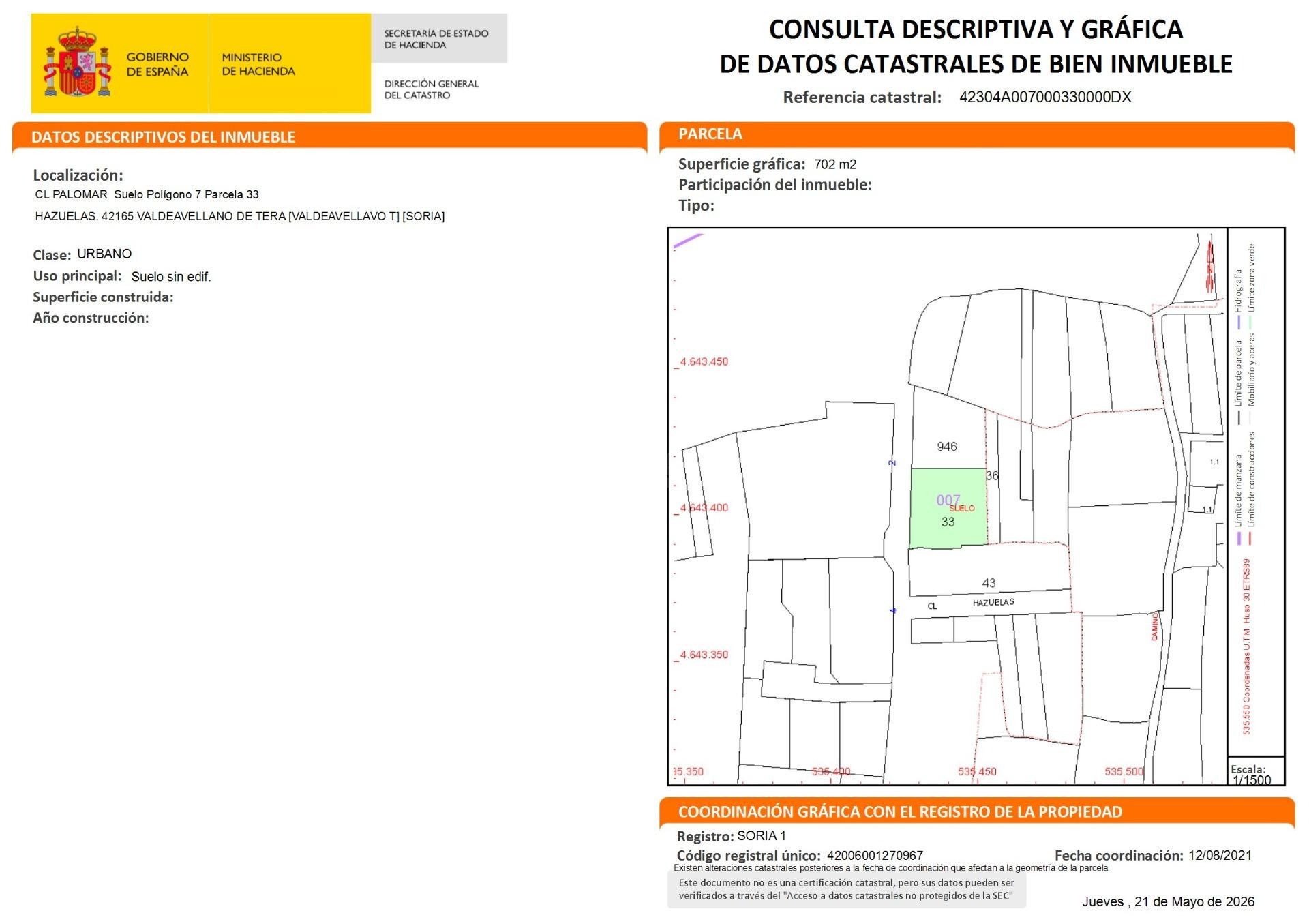Select the value 'Suelo sin edif.'
Image resolution: width=1309 pixels, height=924 pixels.
pyautogui.click(x=171, y=276)
